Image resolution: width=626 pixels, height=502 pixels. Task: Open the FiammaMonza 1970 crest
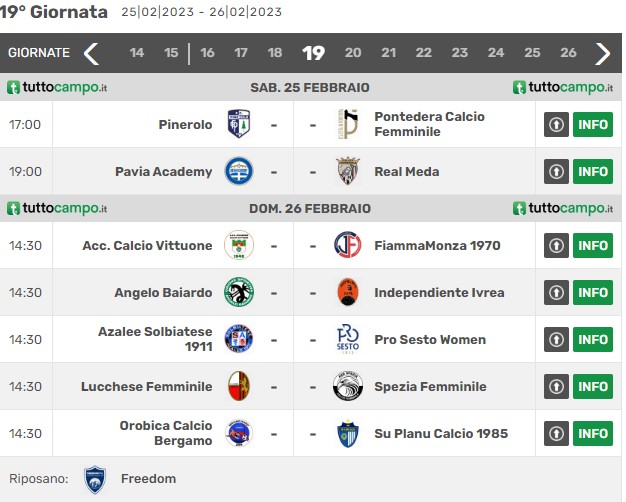point(348,245)
